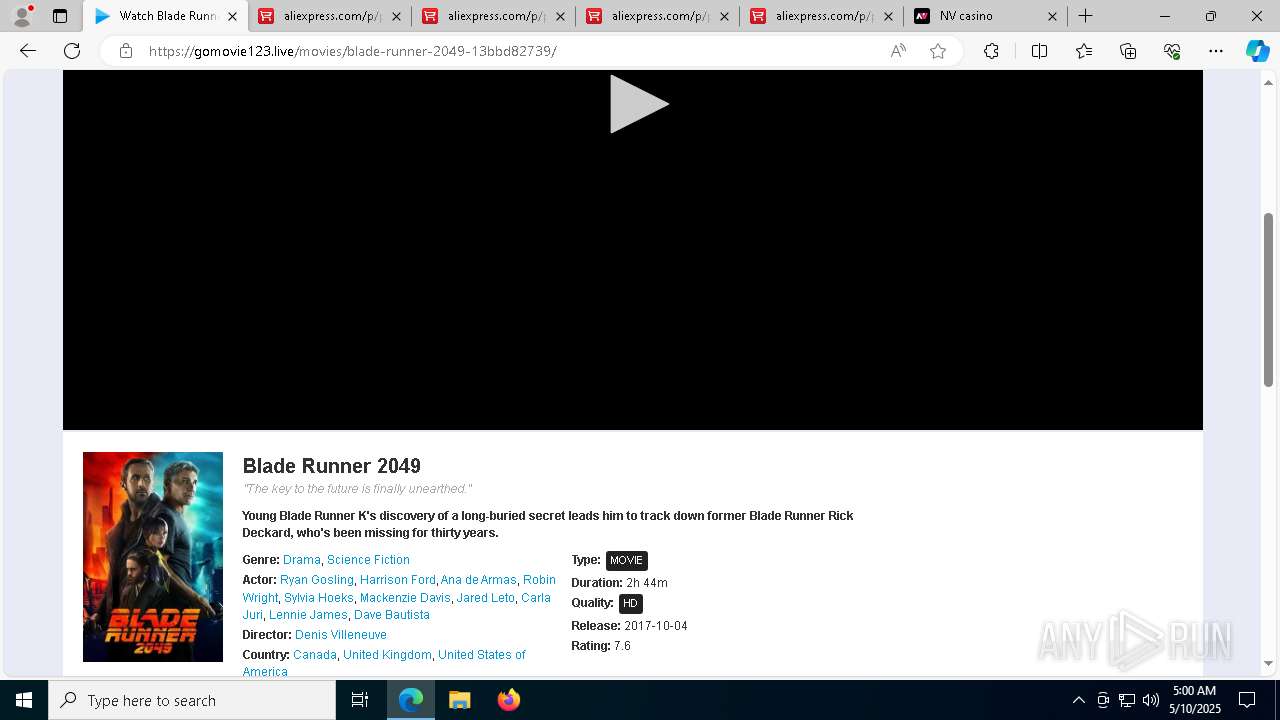Open browser profile avatar
1280x720 pixels.
(x=21, y=16)
